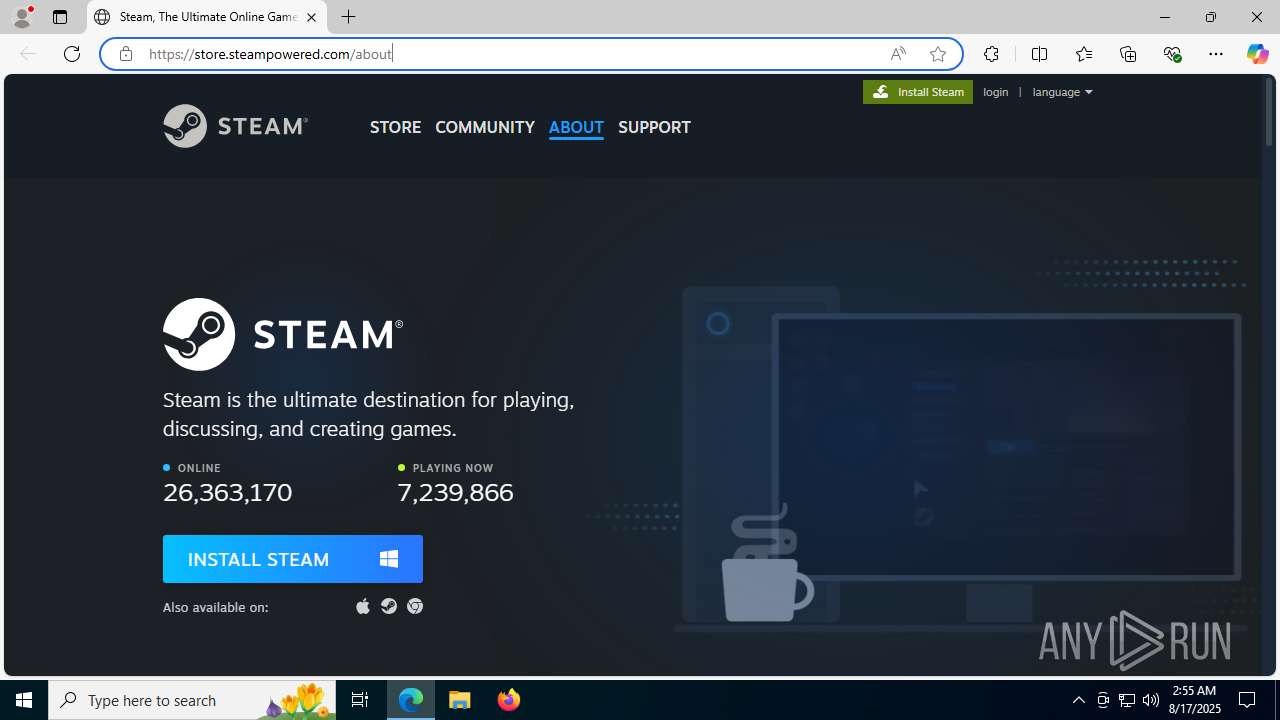Click the Steam logo in the header
Screen dimensions: 1280x720
point(235,126)
